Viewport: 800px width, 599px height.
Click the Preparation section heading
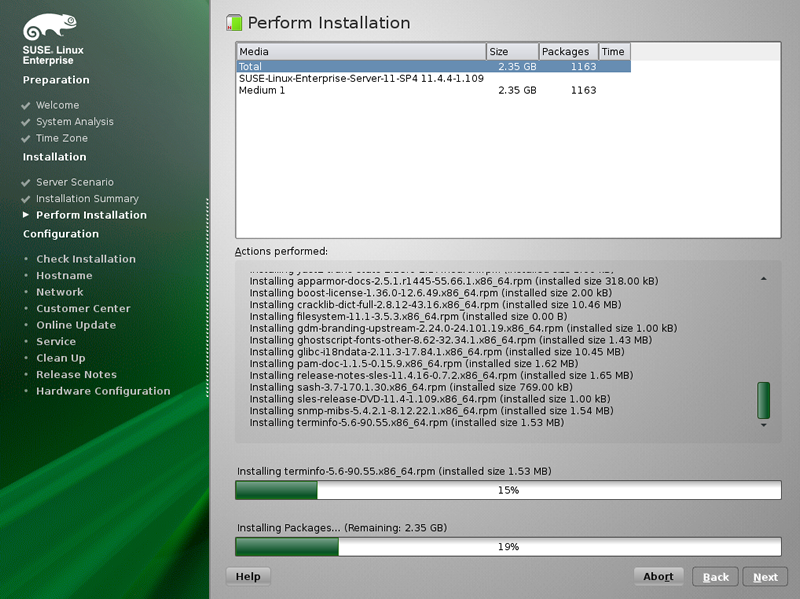56,80
